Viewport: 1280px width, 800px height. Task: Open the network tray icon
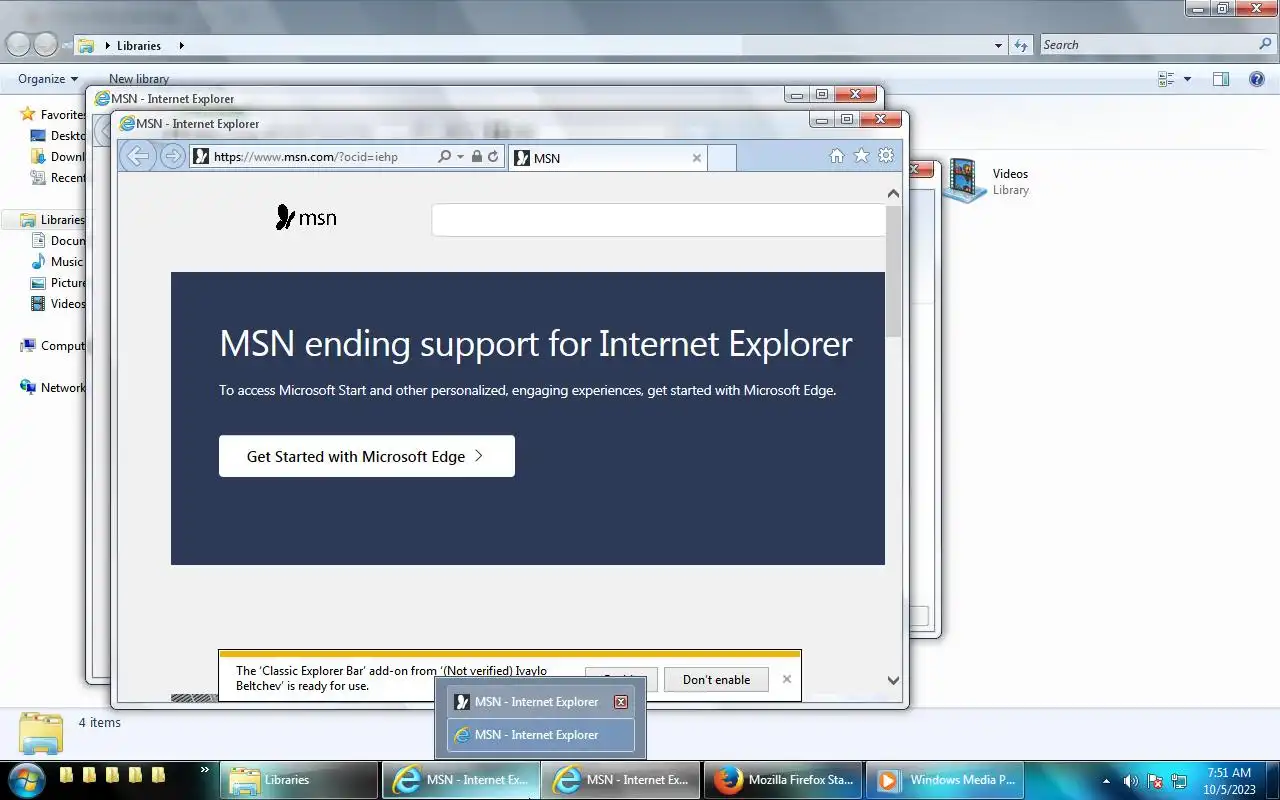point(1179,781)
